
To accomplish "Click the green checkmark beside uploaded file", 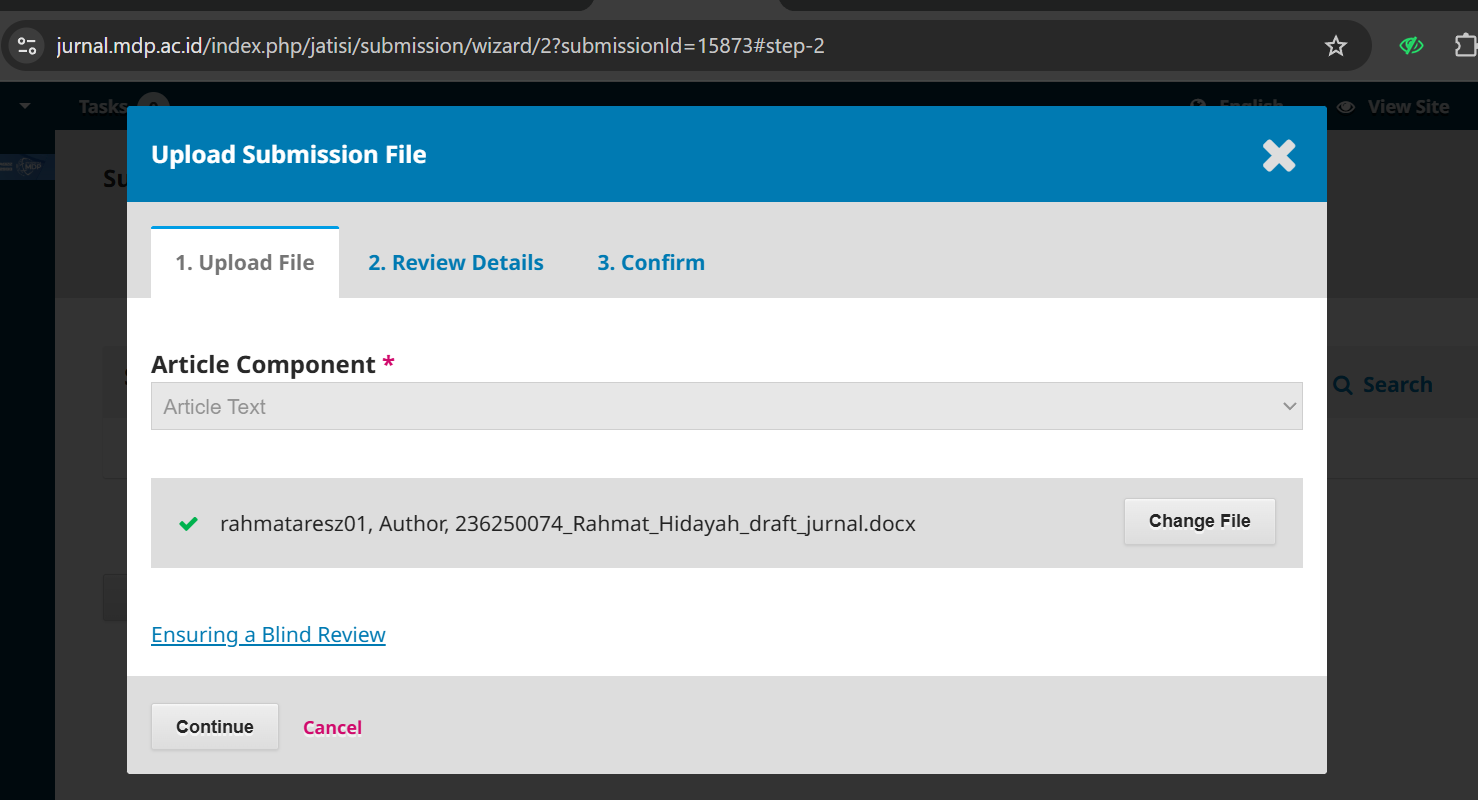I will tap(187, 523).
